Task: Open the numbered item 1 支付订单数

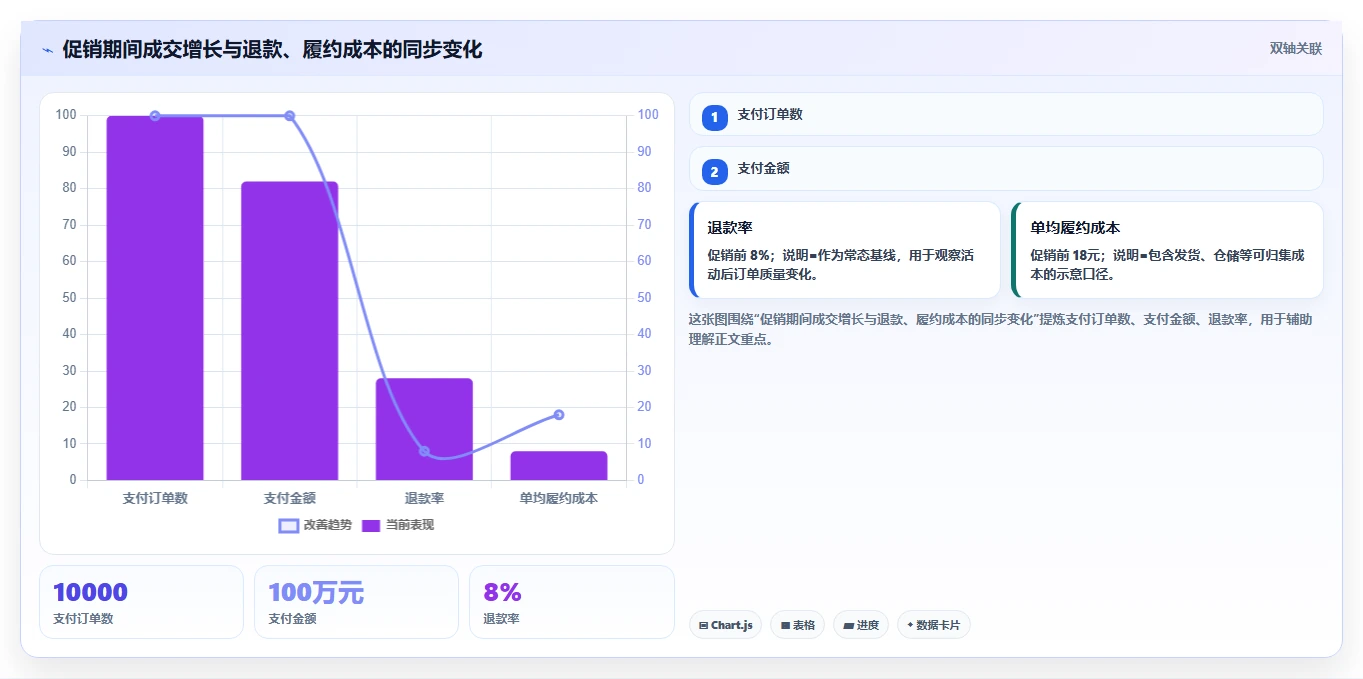Action: point(1006,114)
